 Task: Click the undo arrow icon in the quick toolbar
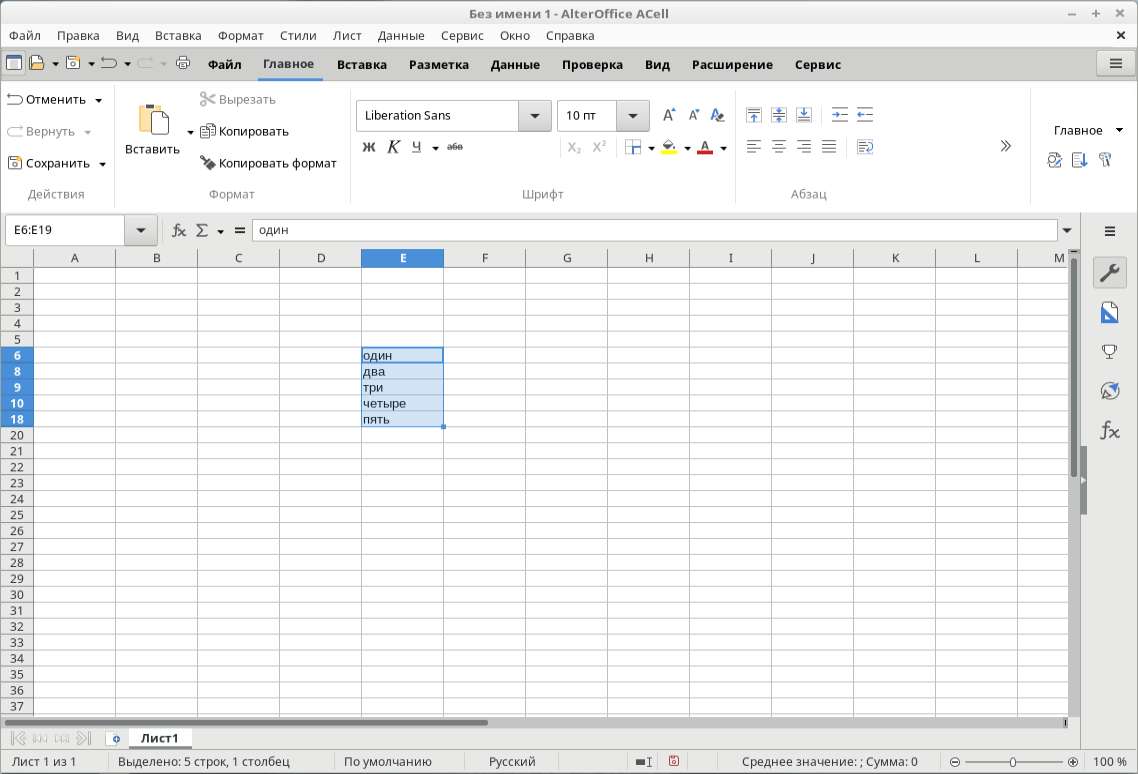(x=109, y=63)
